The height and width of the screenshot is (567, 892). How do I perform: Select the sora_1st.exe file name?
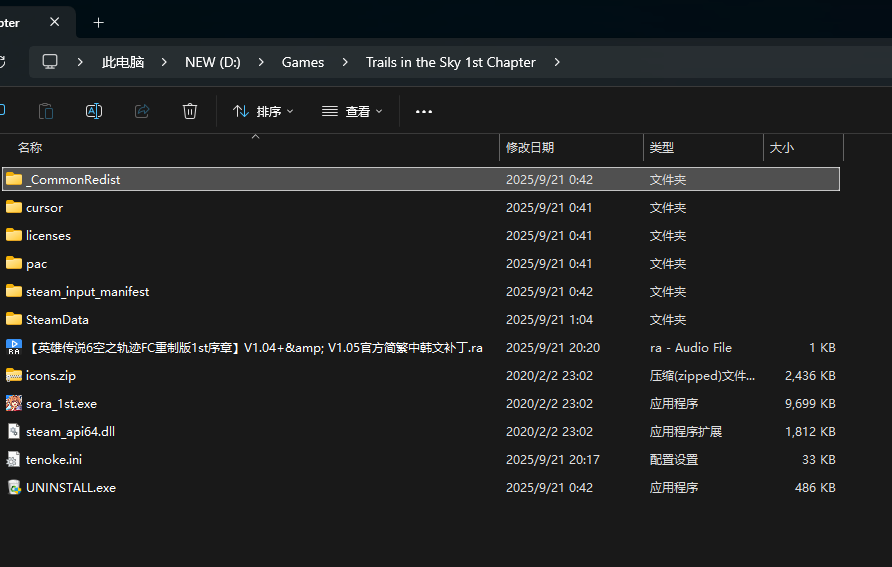(61, 404)
